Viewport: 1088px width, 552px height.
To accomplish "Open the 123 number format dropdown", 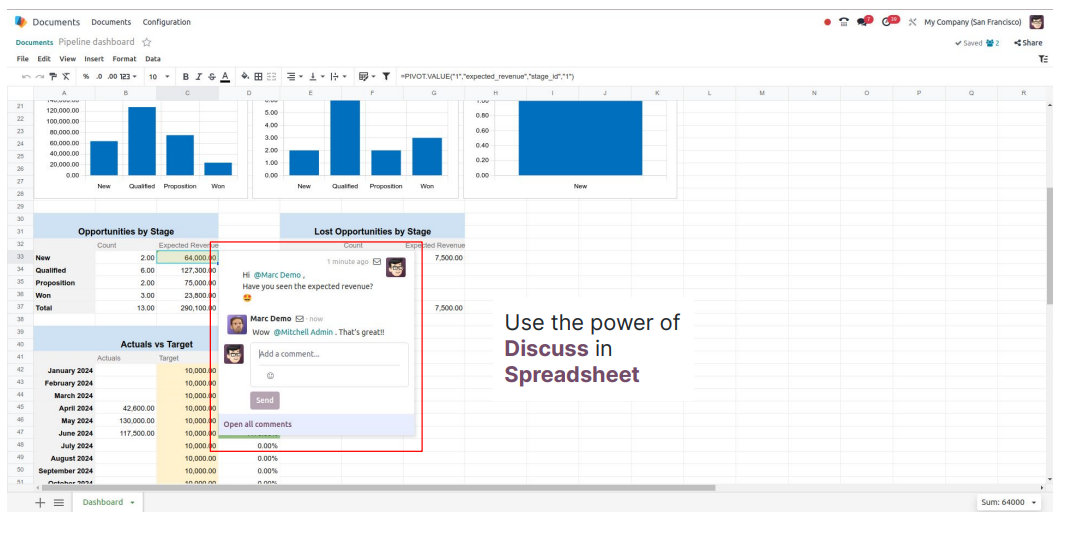I will click(x=128, y=77).
